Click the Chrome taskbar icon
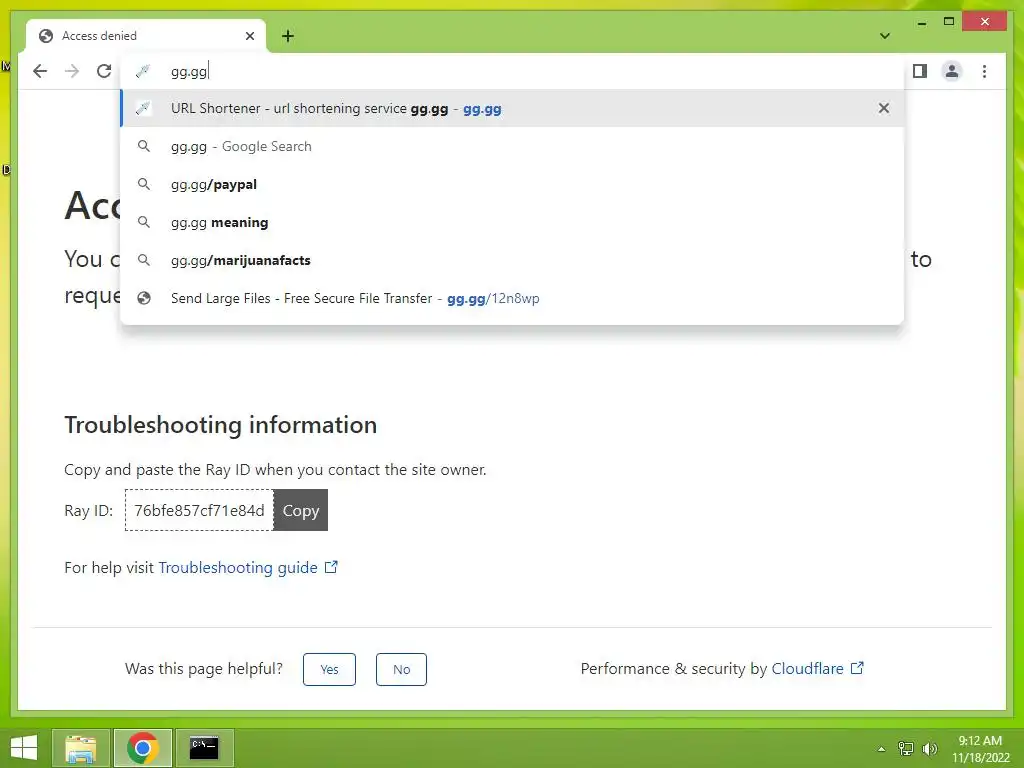1024x768 pixels. (x=143, y=748)
